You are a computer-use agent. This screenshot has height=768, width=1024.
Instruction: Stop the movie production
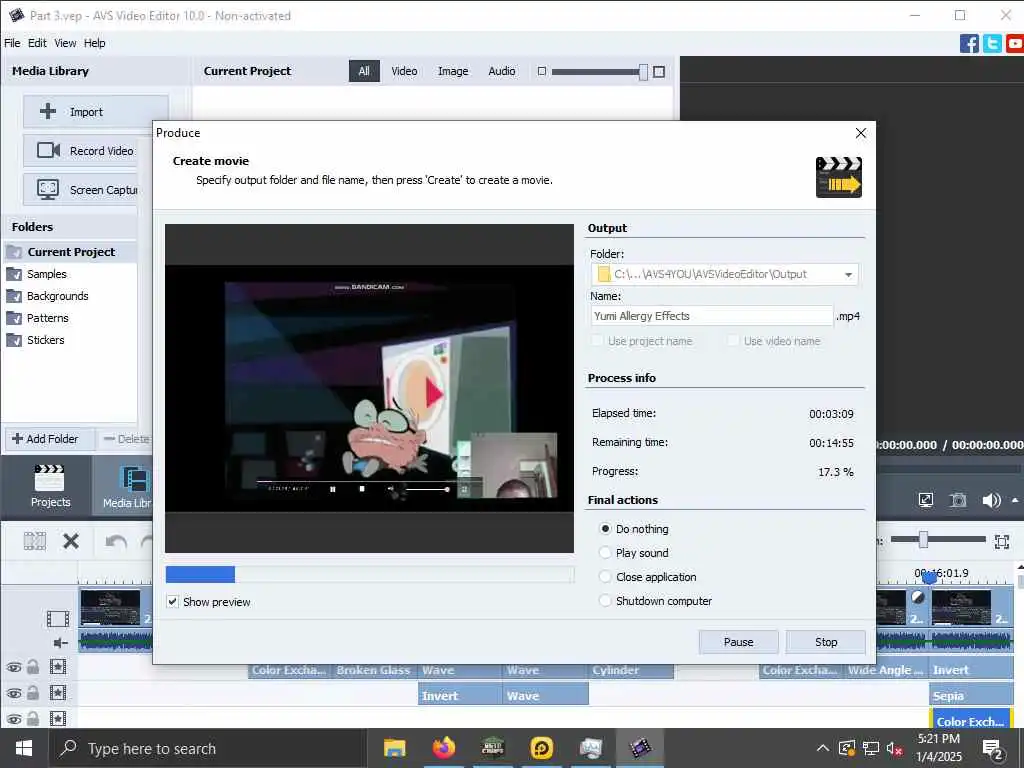pos(826,642)
